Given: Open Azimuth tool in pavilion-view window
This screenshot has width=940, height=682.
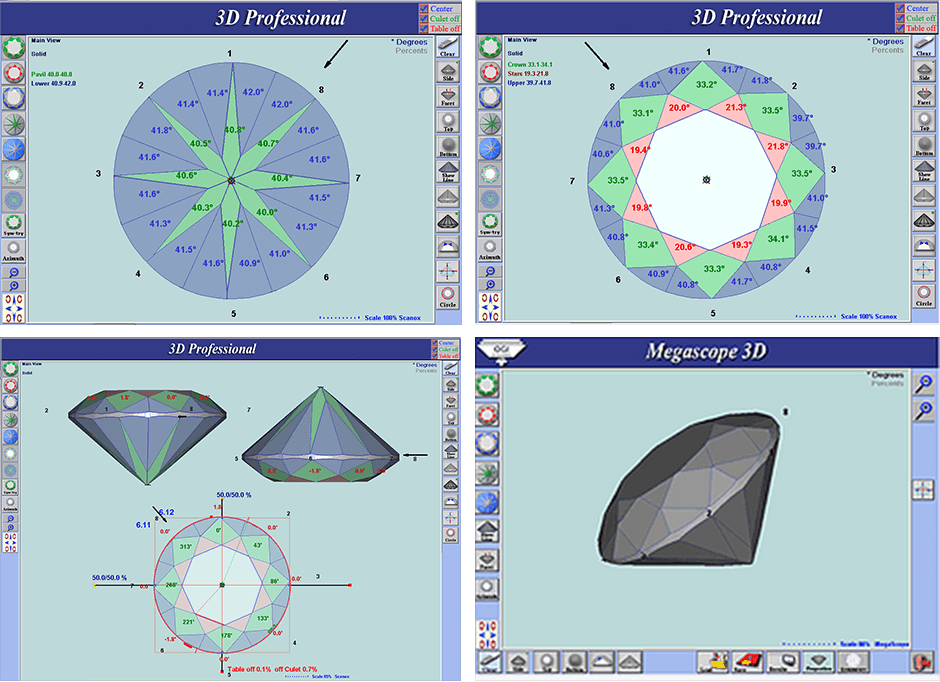Looking at the screenshot, I should pyautogui.click(x=13, y=251).
